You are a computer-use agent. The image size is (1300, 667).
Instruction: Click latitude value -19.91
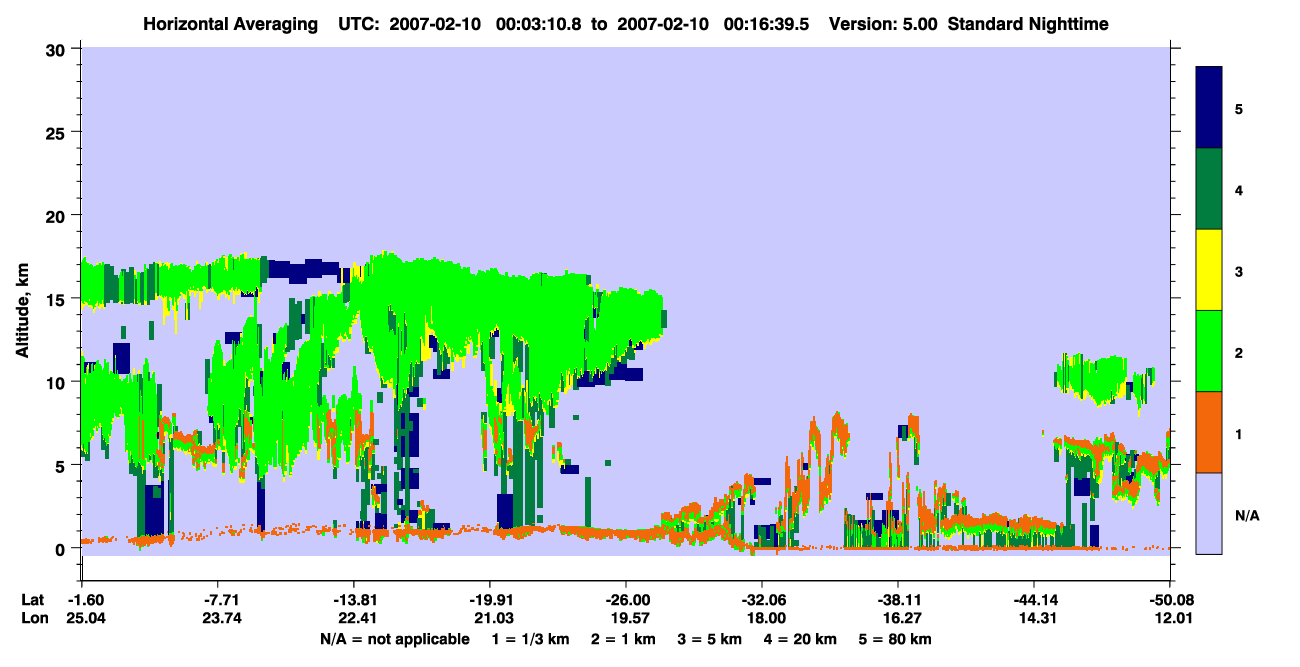tap(489, 600)
